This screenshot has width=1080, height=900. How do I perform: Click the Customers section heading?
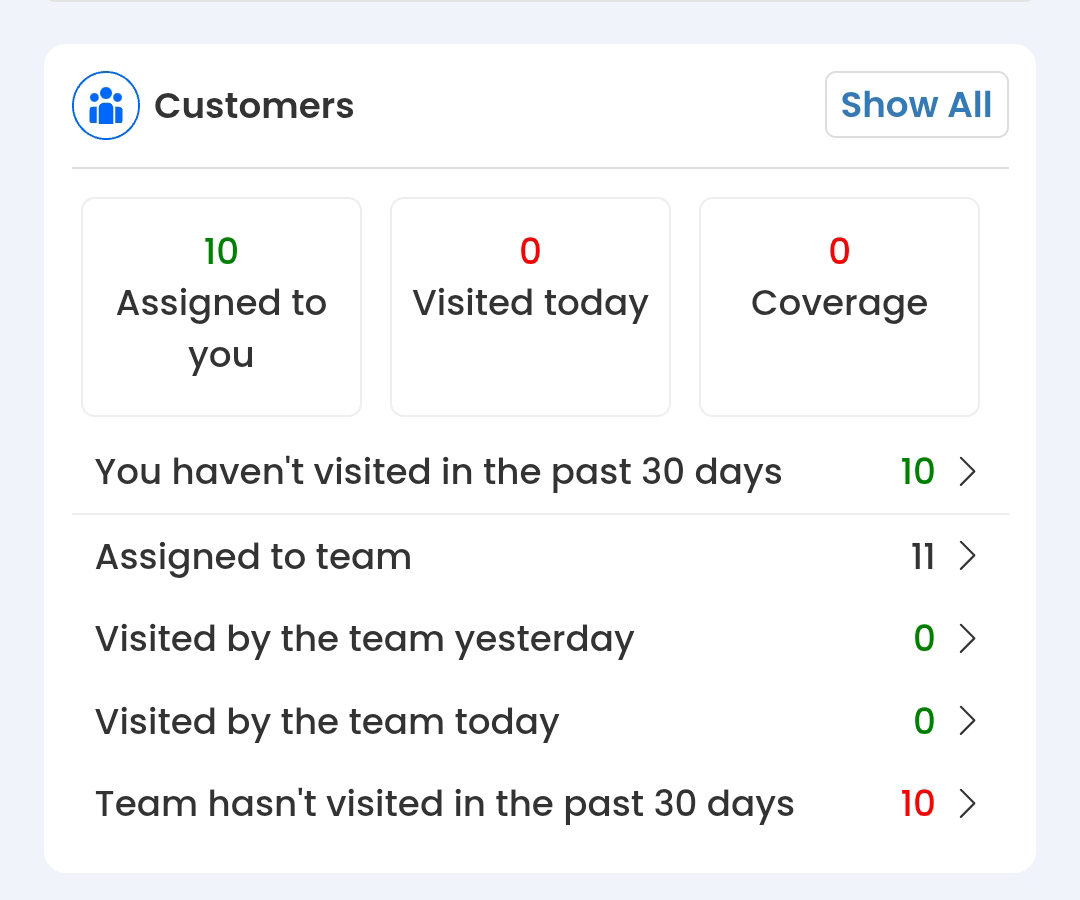pyautogui.click(x=254, y=106)
